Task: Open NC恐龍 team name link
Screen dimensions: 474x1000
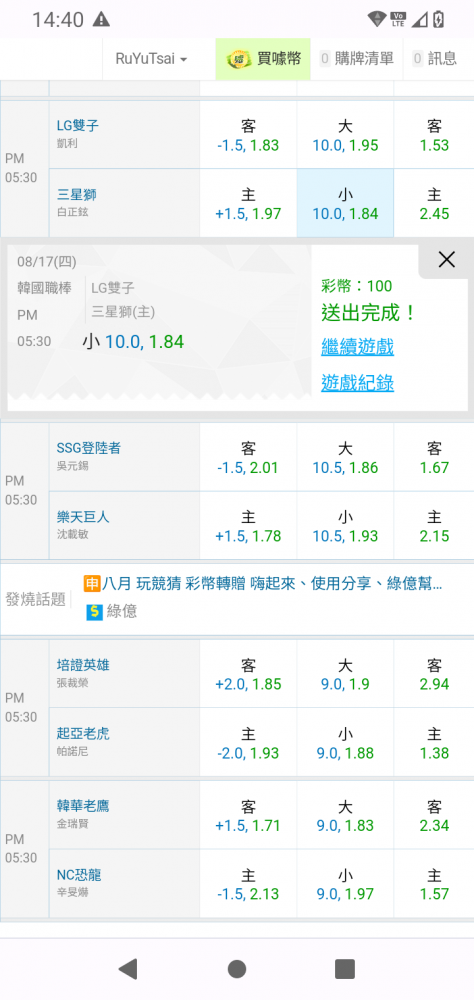Action: point(78,875)
